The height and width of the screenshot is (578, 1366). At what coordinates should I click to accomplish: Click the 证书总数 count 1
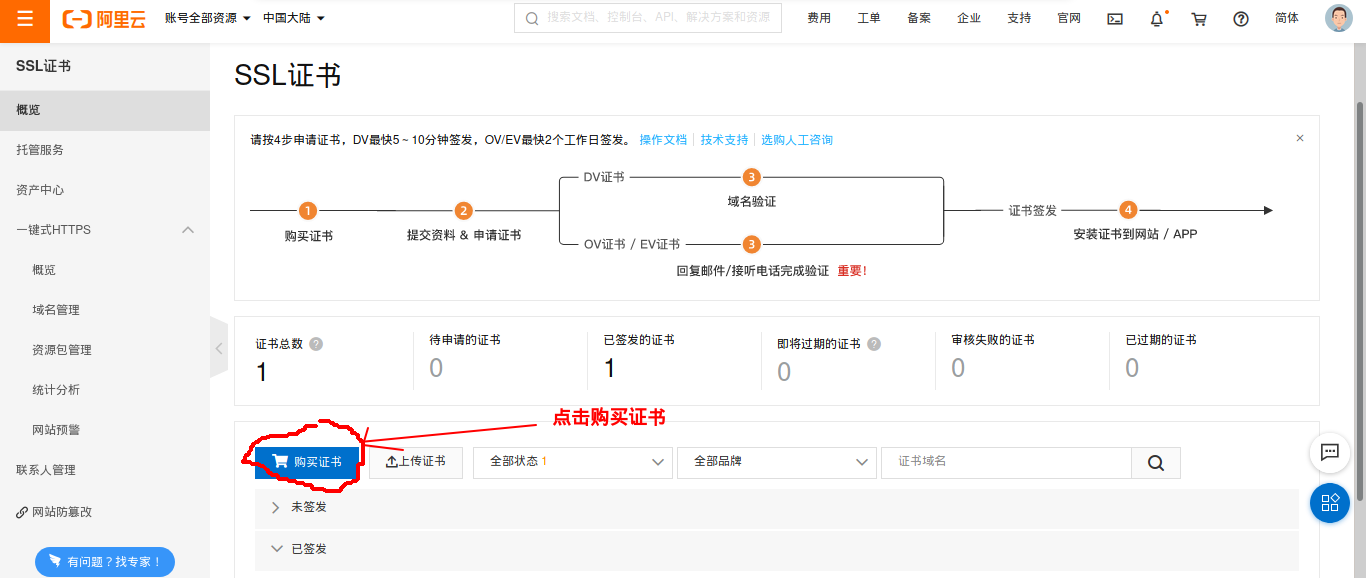[x=262, y=372]
